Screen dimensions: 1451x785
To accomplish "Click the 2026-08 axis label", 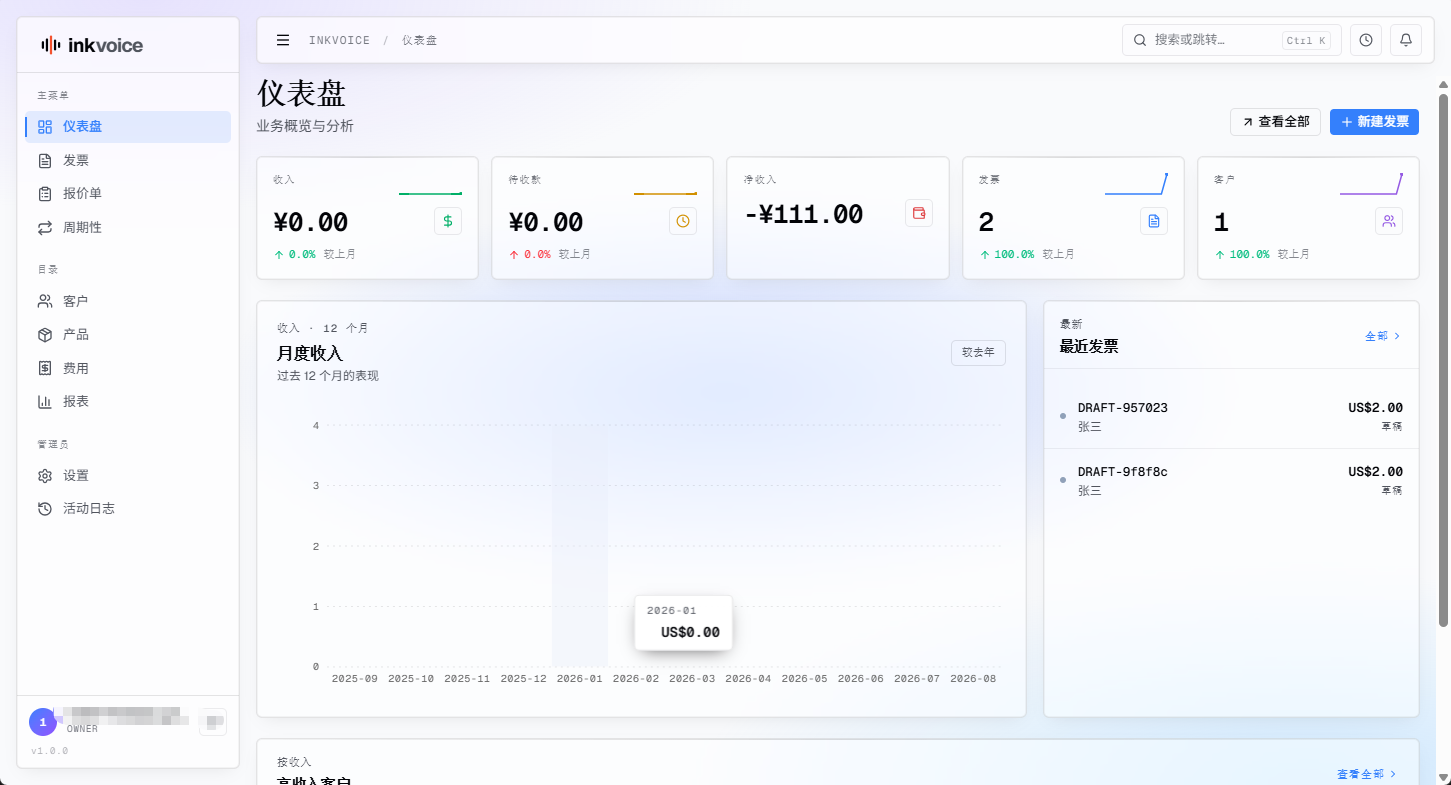I will [x=973, y=678].
